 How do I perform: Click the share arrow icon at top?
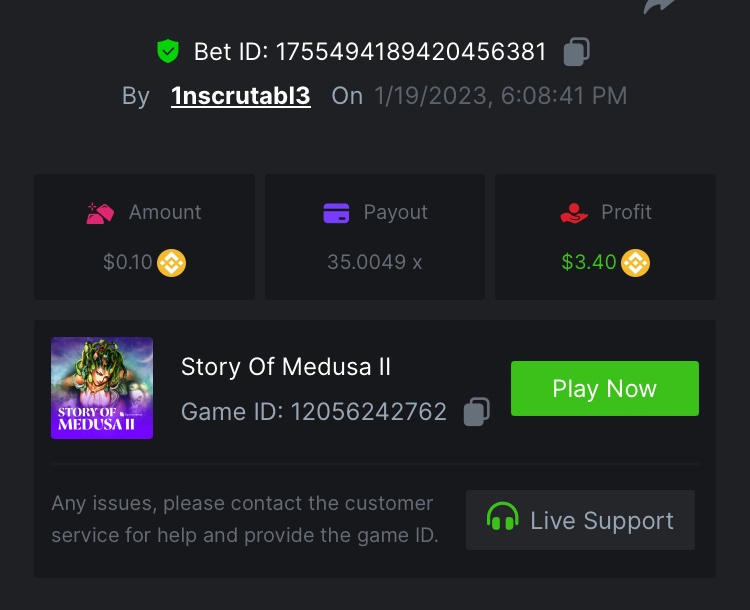point(660,6)
